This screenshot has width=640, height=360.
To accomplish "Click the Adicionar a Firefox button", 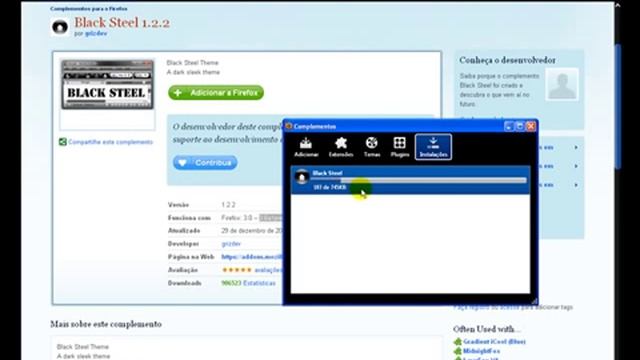I will pos(216,93).
